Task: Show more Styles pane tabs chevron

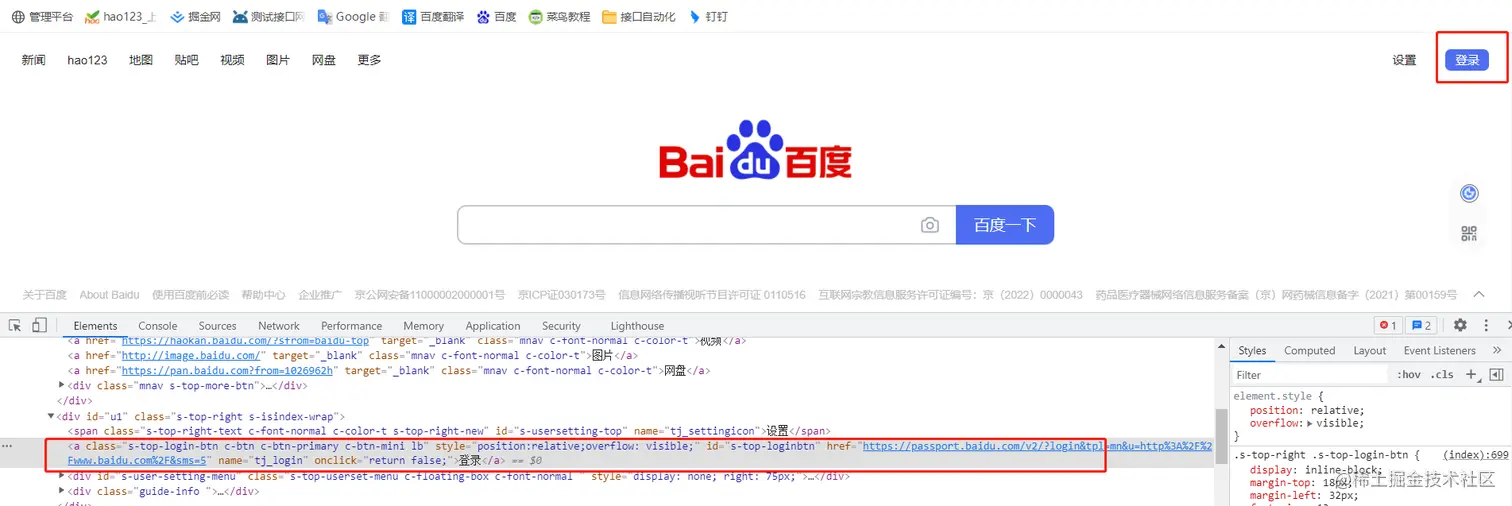Action: point(1497,351)
